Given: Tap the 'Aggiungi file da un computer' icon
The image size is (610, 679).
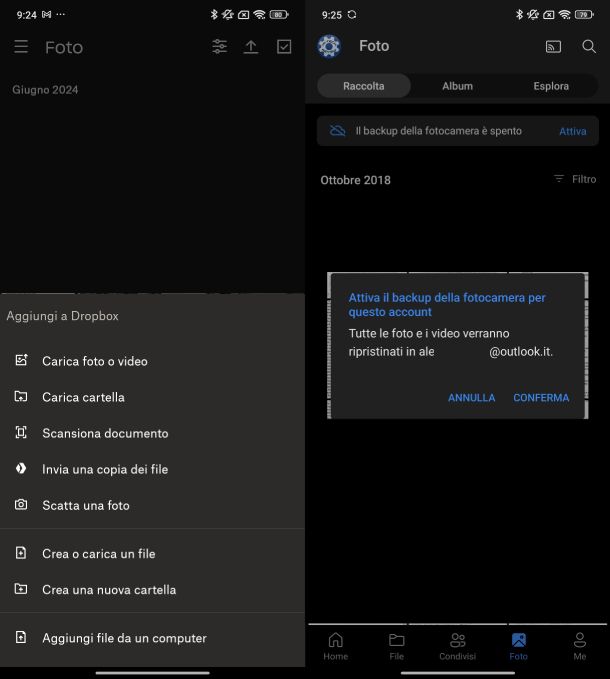Looking at the screenshot, I should 21,637.
